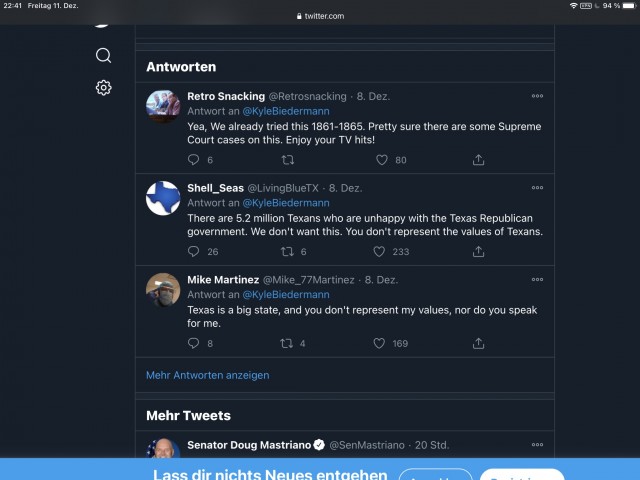Share Mike Martinez's tweet
This screenshot has width=640, height=480.
(x=478, y=344)
